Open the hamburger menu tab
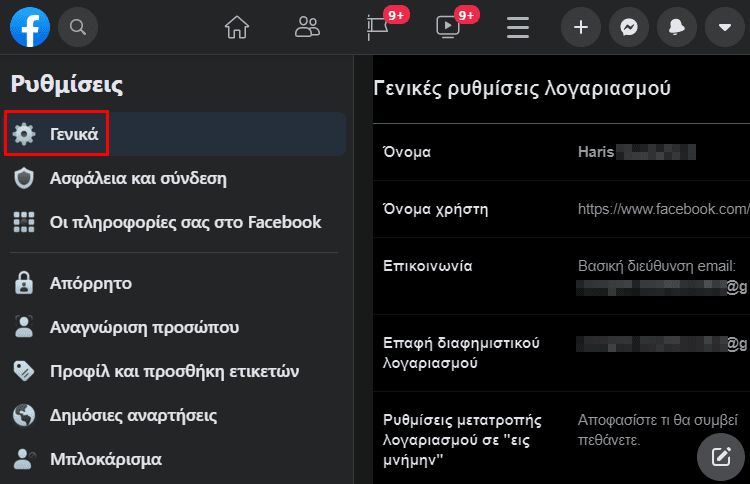The image size is (750, 484). tap(518, 27)
